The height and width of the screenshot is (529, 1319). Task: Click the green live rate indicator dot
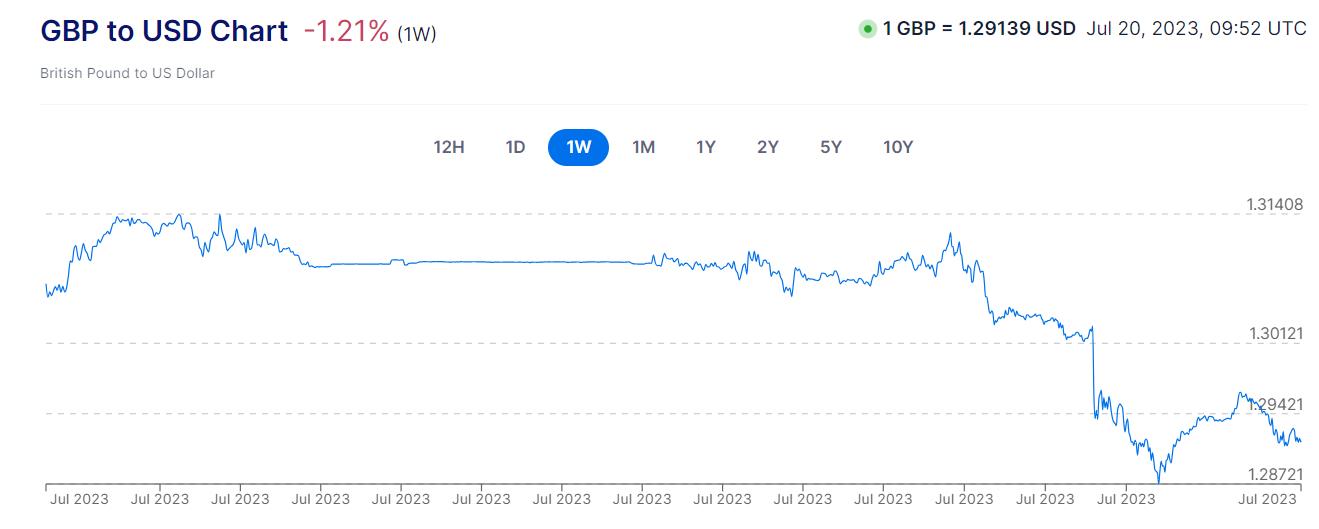pos(867,29)
